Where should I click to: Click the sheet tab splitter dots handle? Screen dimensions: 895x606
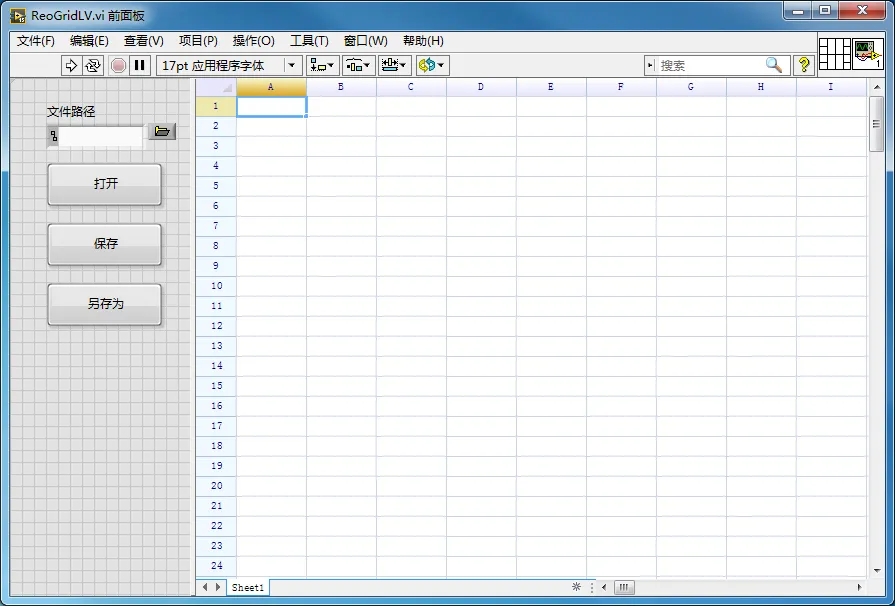[x=591, y=587]
